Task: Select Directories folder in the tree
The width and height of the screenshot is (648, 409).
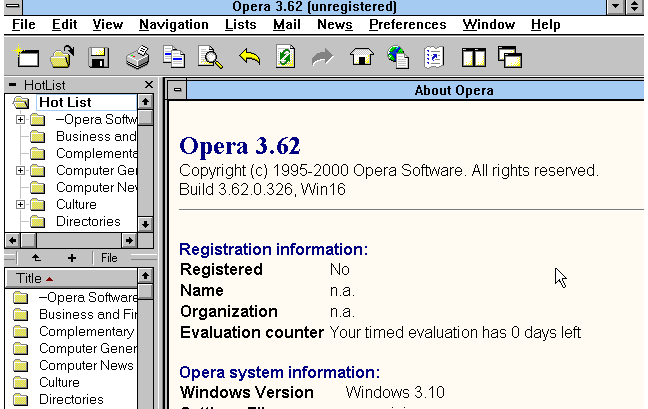Action: 88,221
